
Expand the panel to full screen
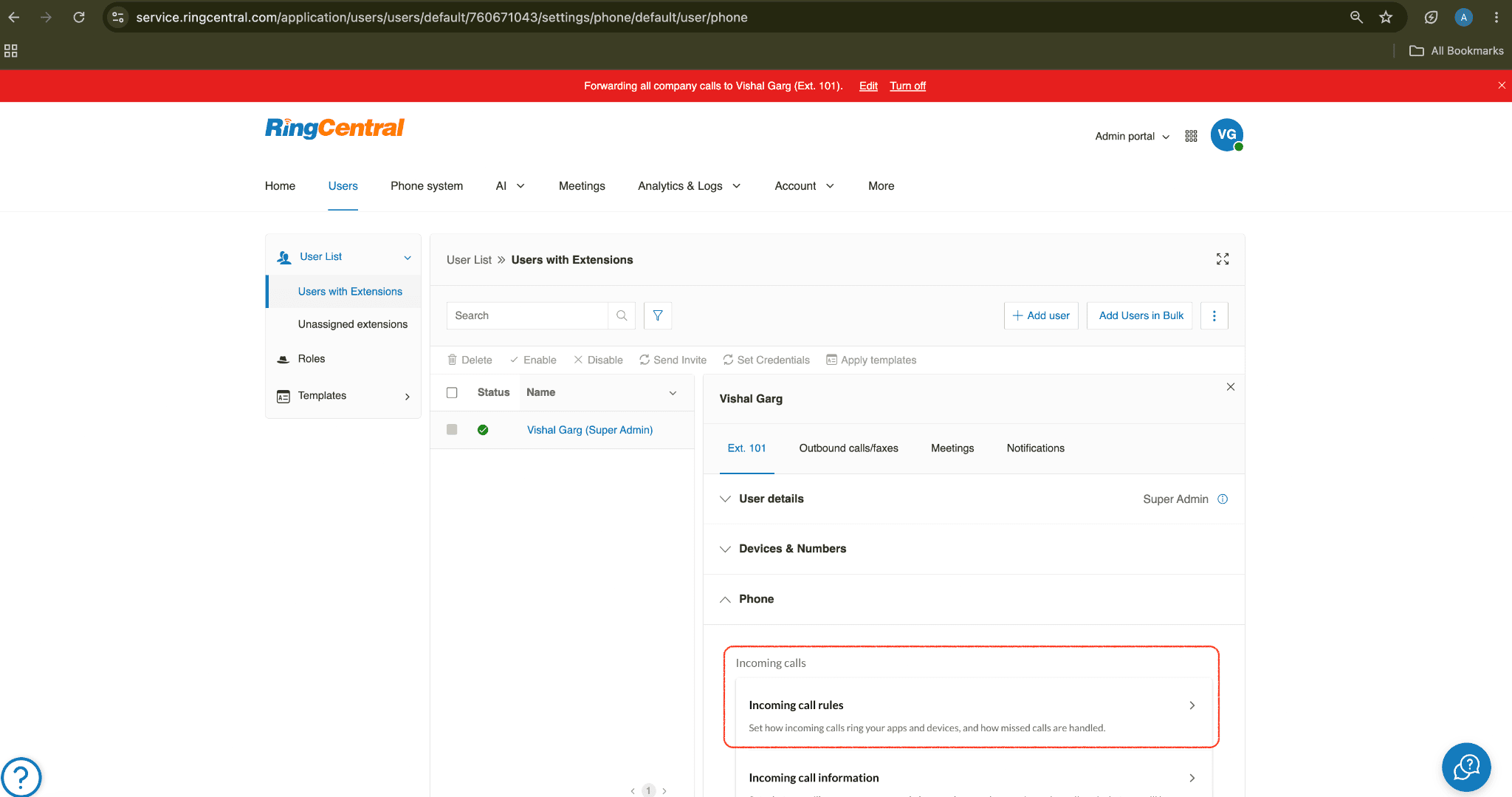1223,259
